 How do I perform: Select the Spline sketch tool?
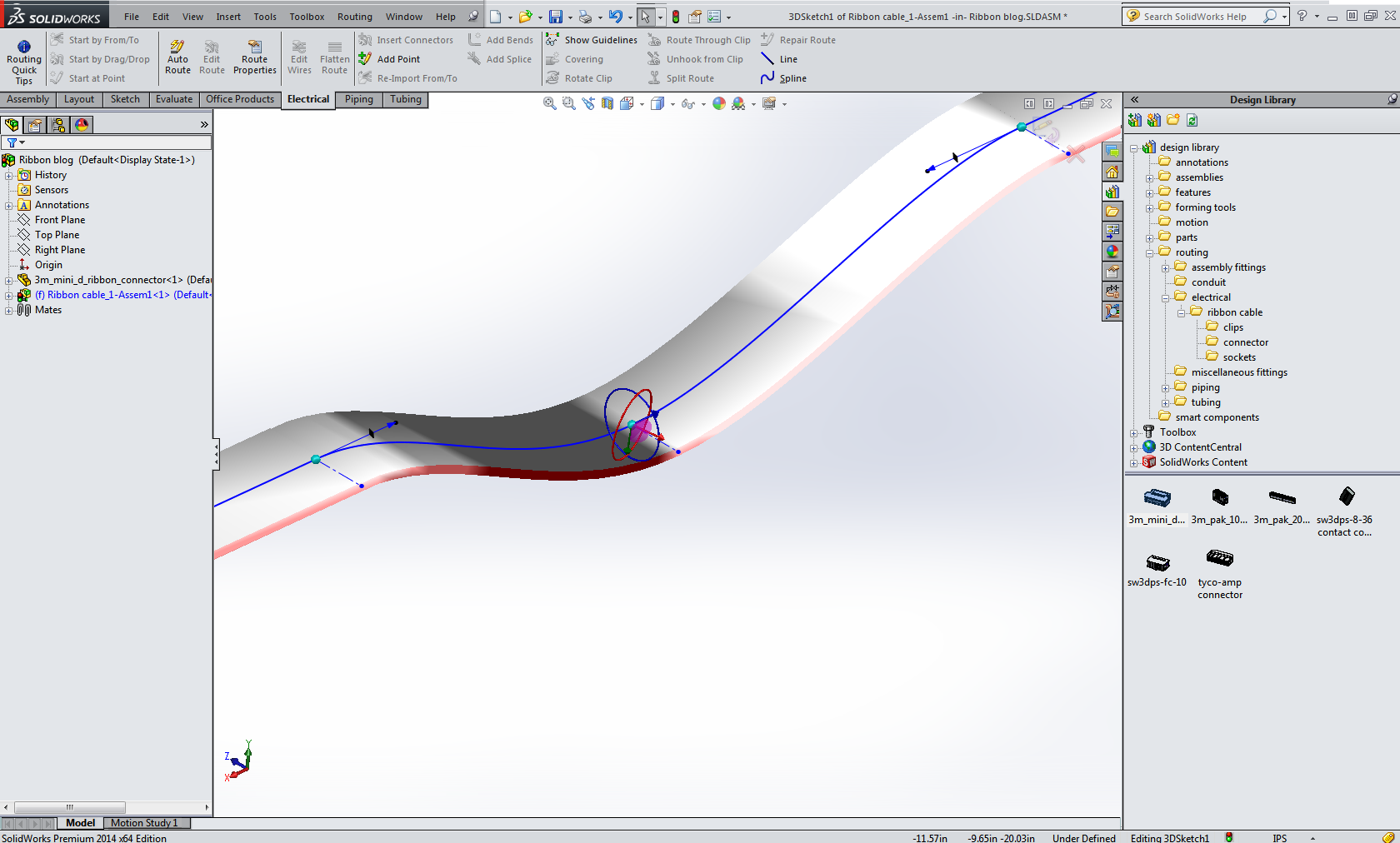783,78
